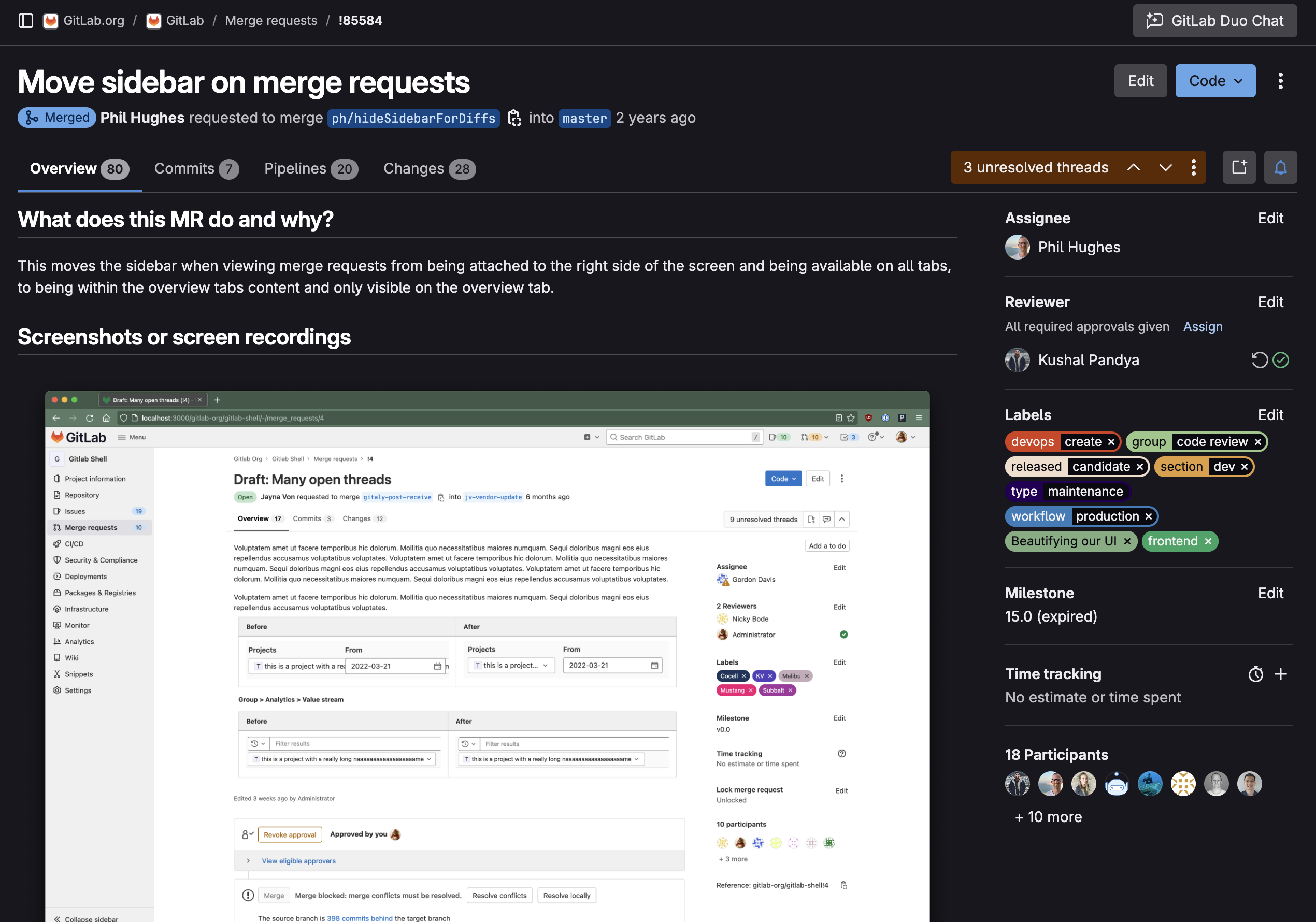Copy the ph/hideSidebarForDiffs branch name
This screenshot has width=1316, height=922.
(x=514, y=118)
